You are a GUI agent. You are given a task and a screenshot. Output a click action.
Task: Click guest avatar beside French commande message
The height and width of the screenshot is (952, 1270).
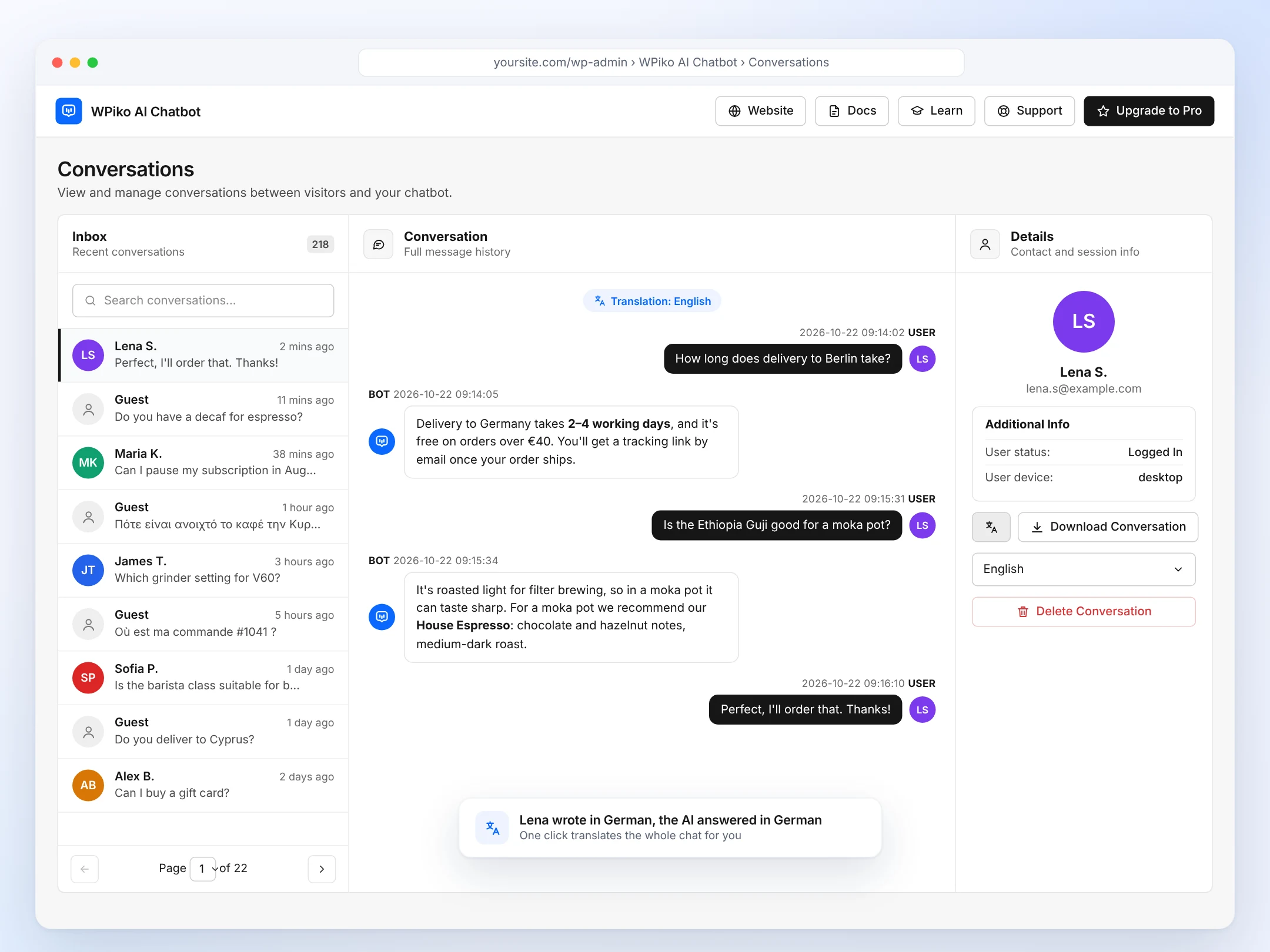[x=88, y=624]
